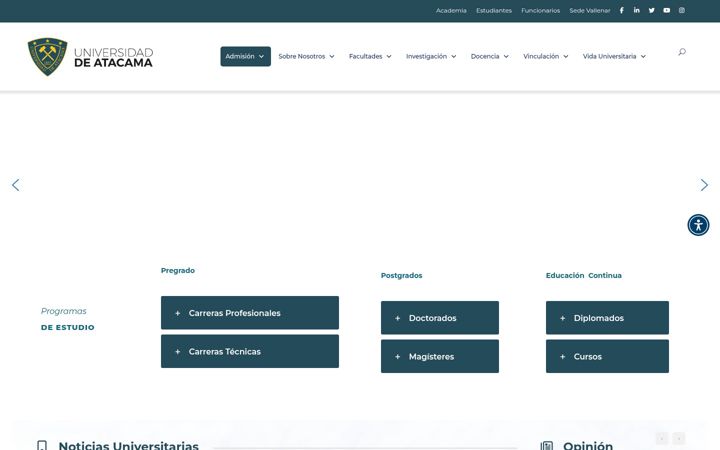Screen dimensions: 720x450
Task: Expand the Facultades dropdown
Action: [x=370, y=56]
